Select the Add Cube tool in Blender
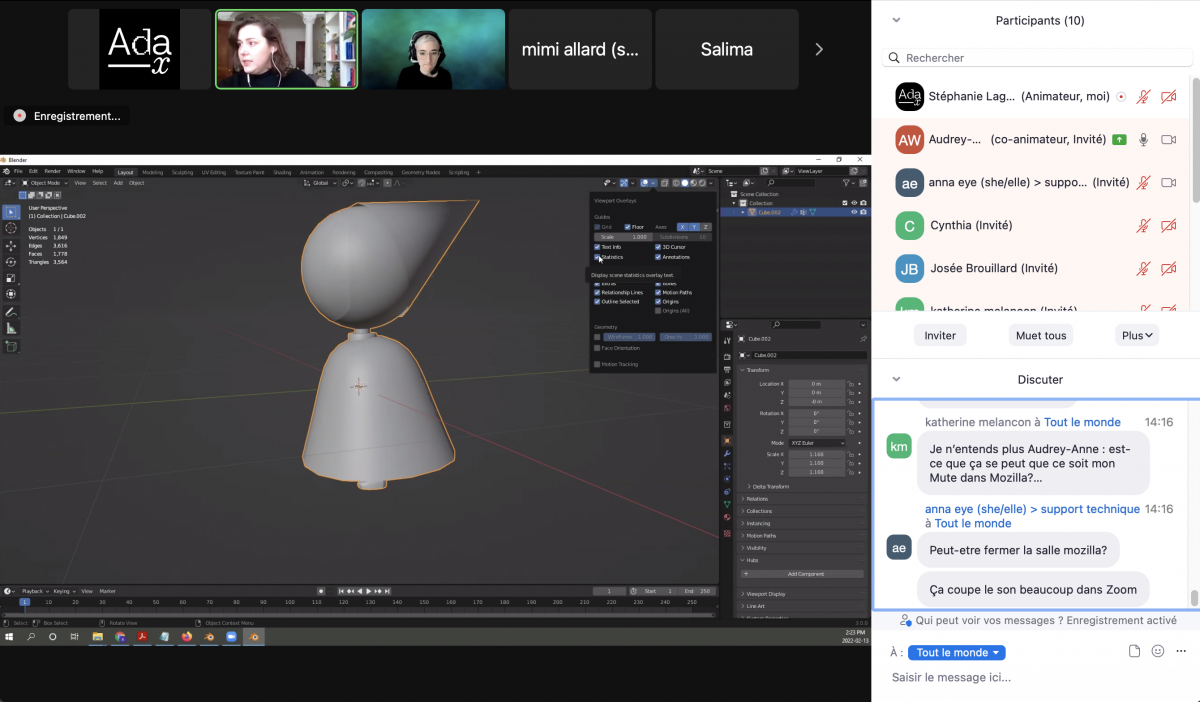This screenshot has width=1200, height=702. (11, 346)
